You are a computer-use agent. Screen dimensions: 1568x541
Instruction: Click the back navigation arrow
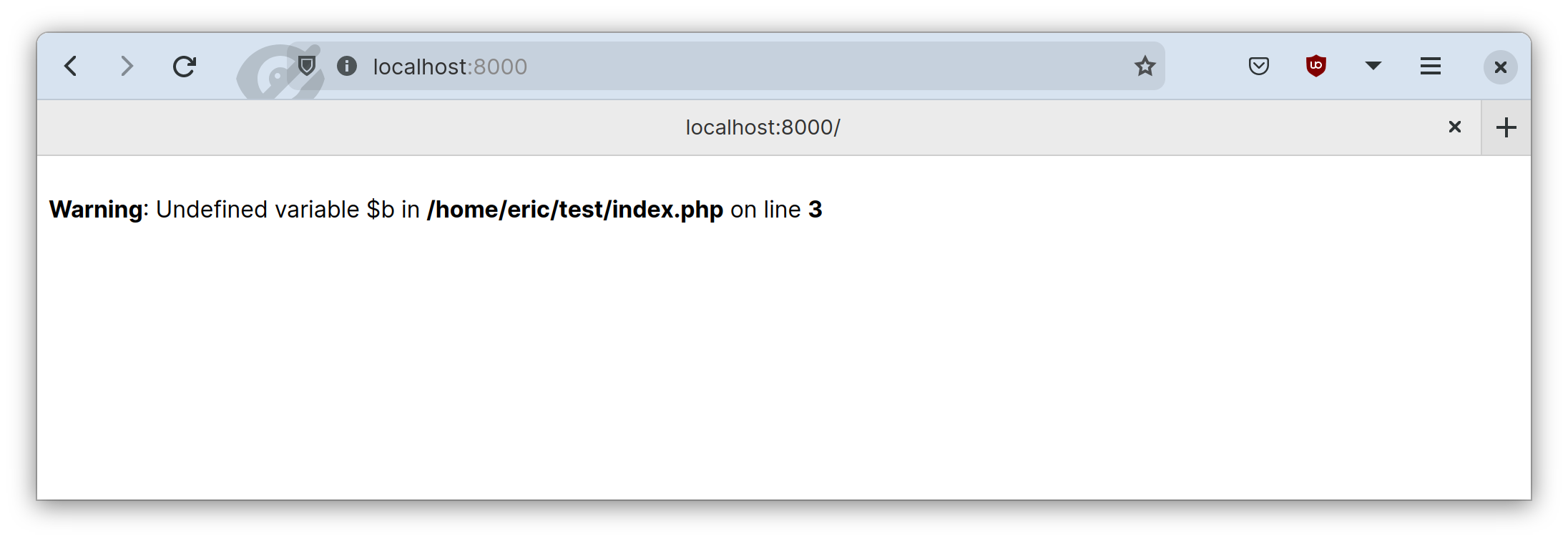(x=70, y=66)
